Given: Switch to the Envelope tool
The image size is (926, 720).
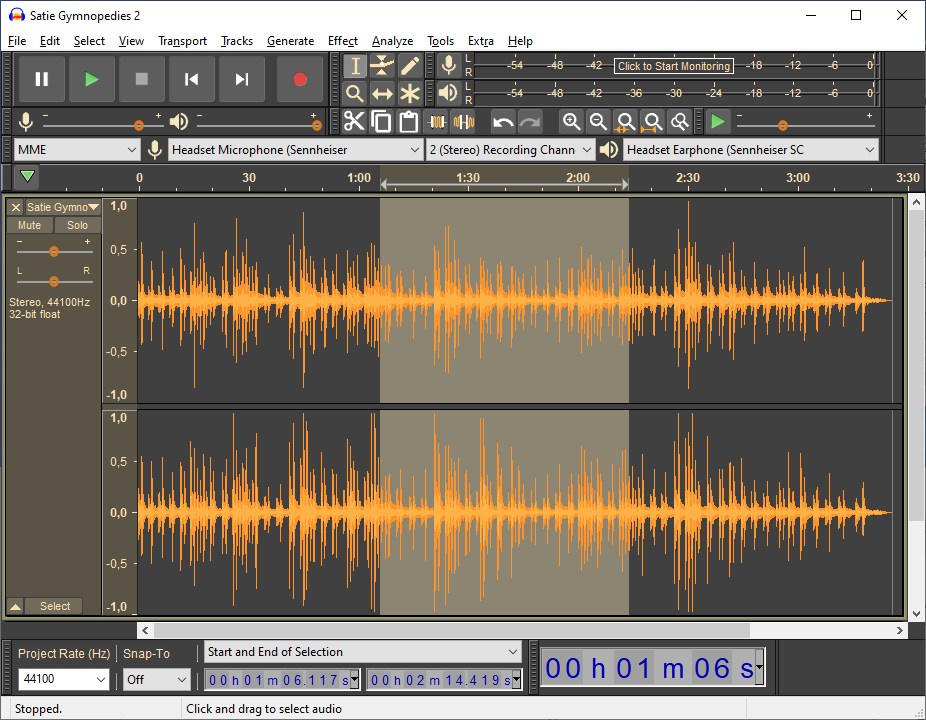Looking at the screenshot, I should click(x=382, y=65).
